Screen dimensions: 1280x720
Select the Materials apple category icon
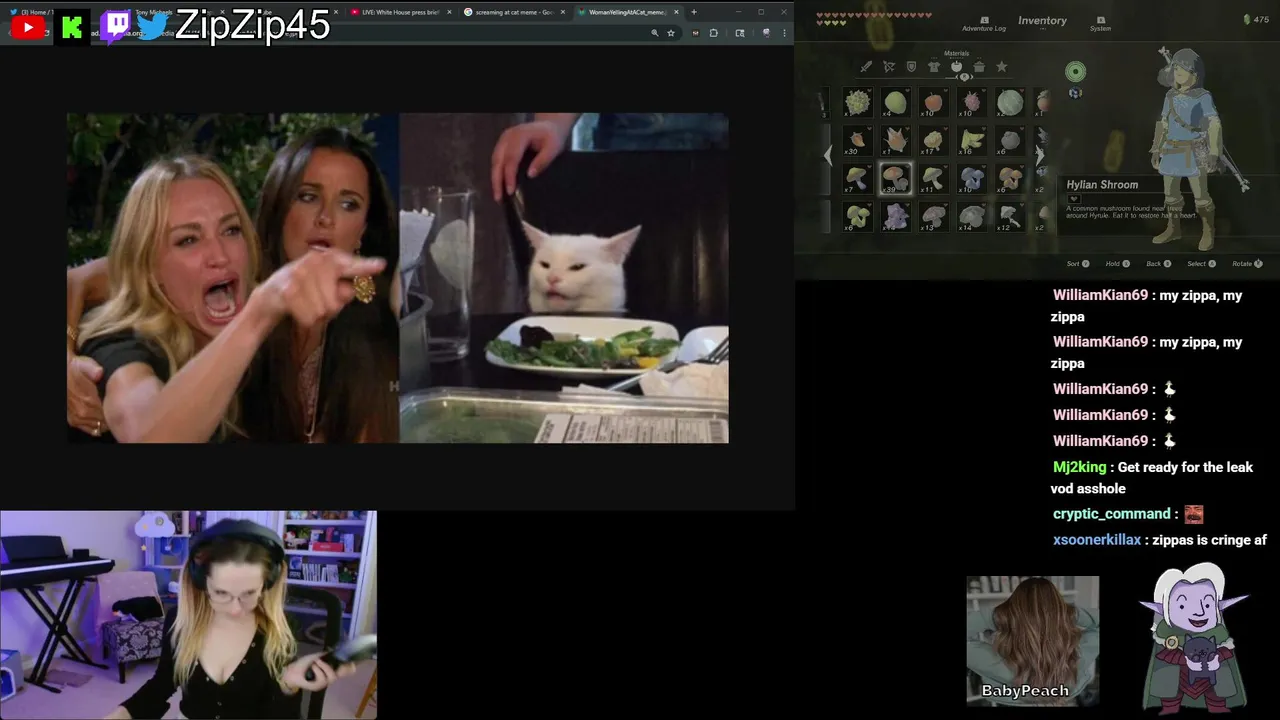tap(957, 67)
